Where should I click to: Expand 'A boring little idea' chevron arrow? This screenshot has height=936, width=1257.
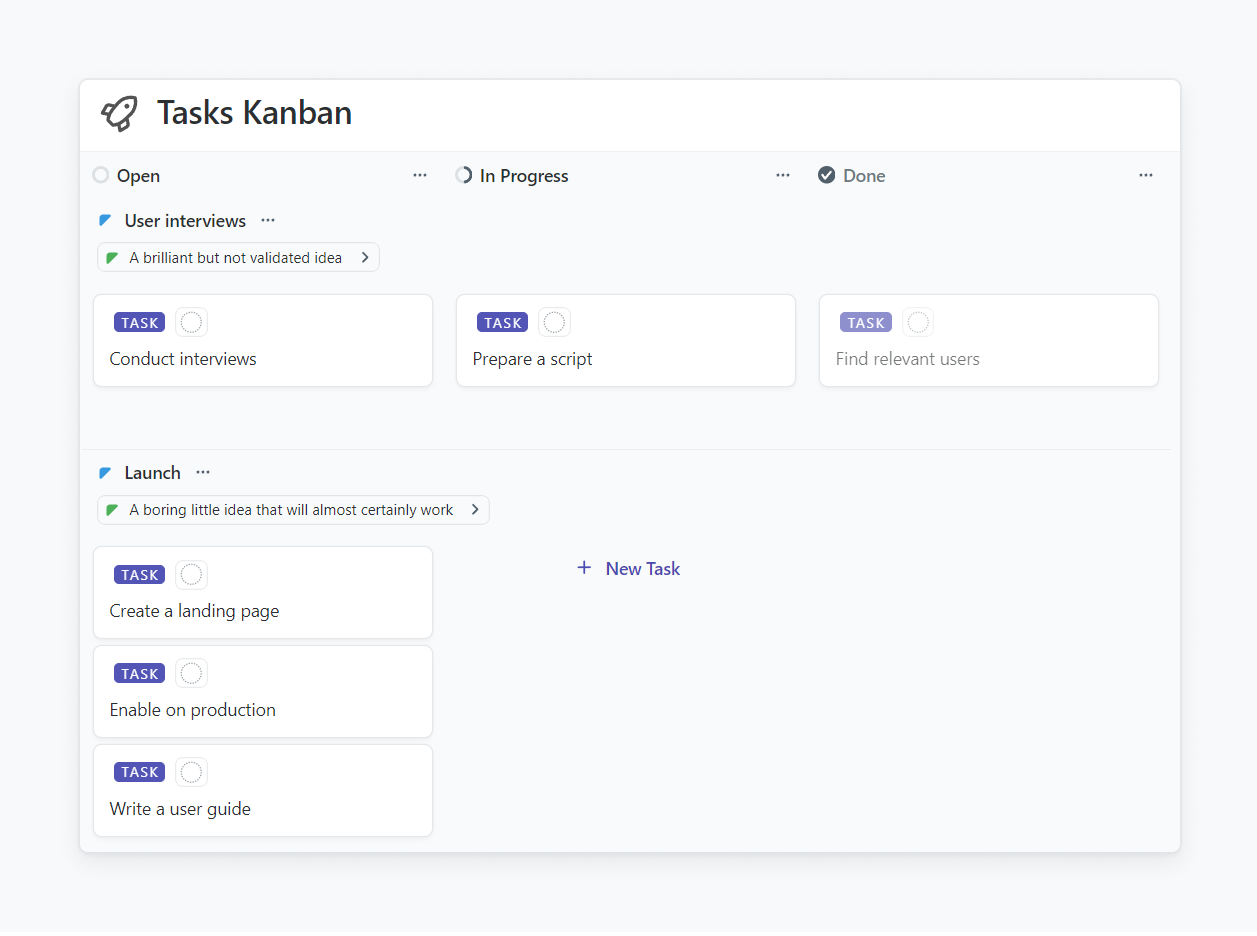[x=475, y=510]
